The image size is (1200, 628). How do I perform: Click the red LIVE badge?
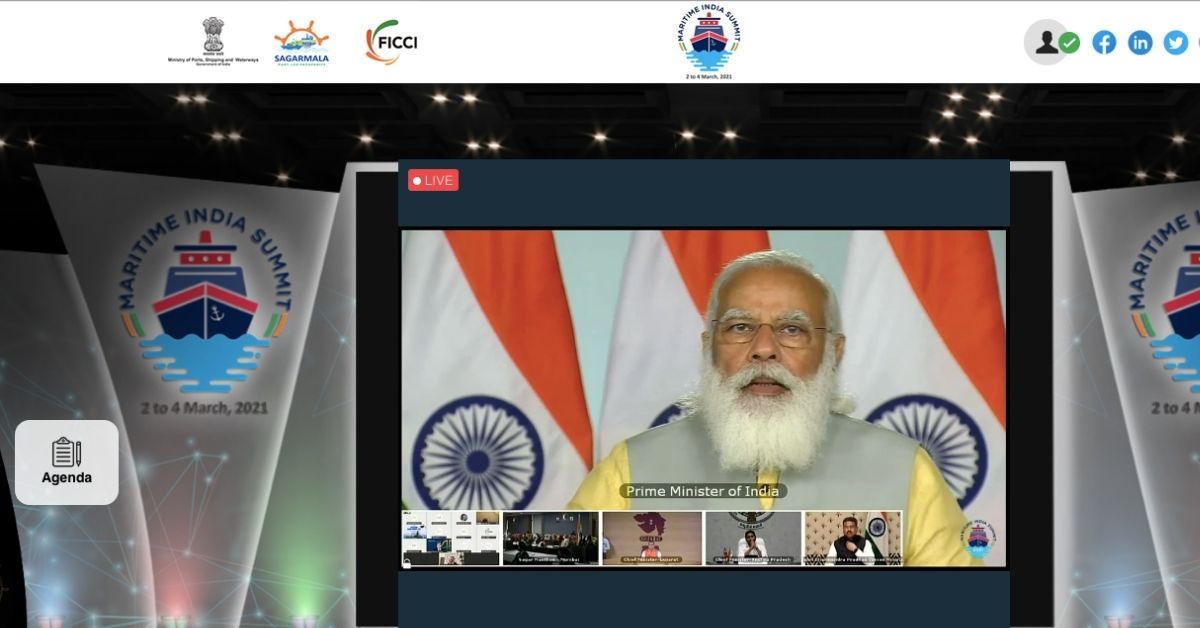click(433, 180)
